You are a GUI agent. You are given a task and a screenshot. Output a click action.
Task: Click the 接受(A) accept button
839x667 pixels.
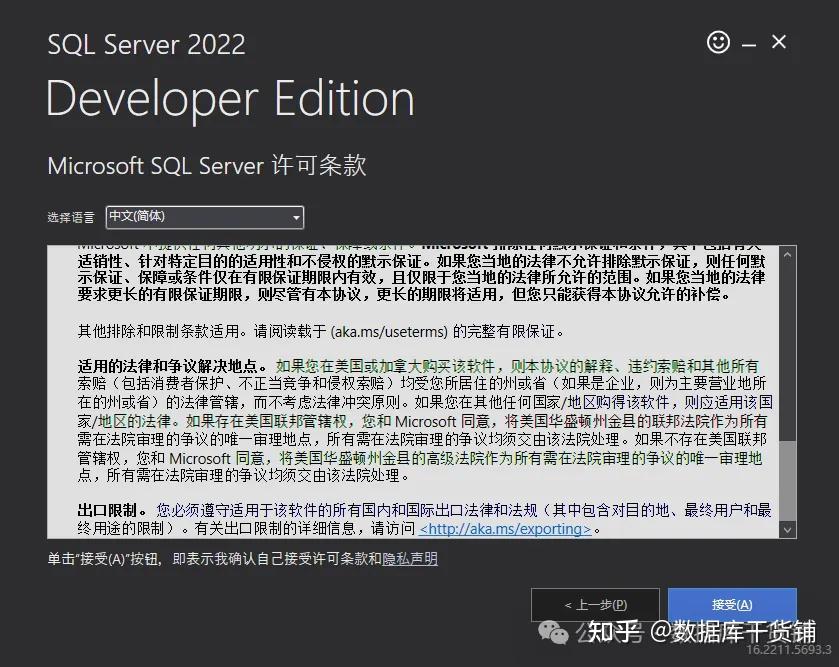[x=734, y=604]
